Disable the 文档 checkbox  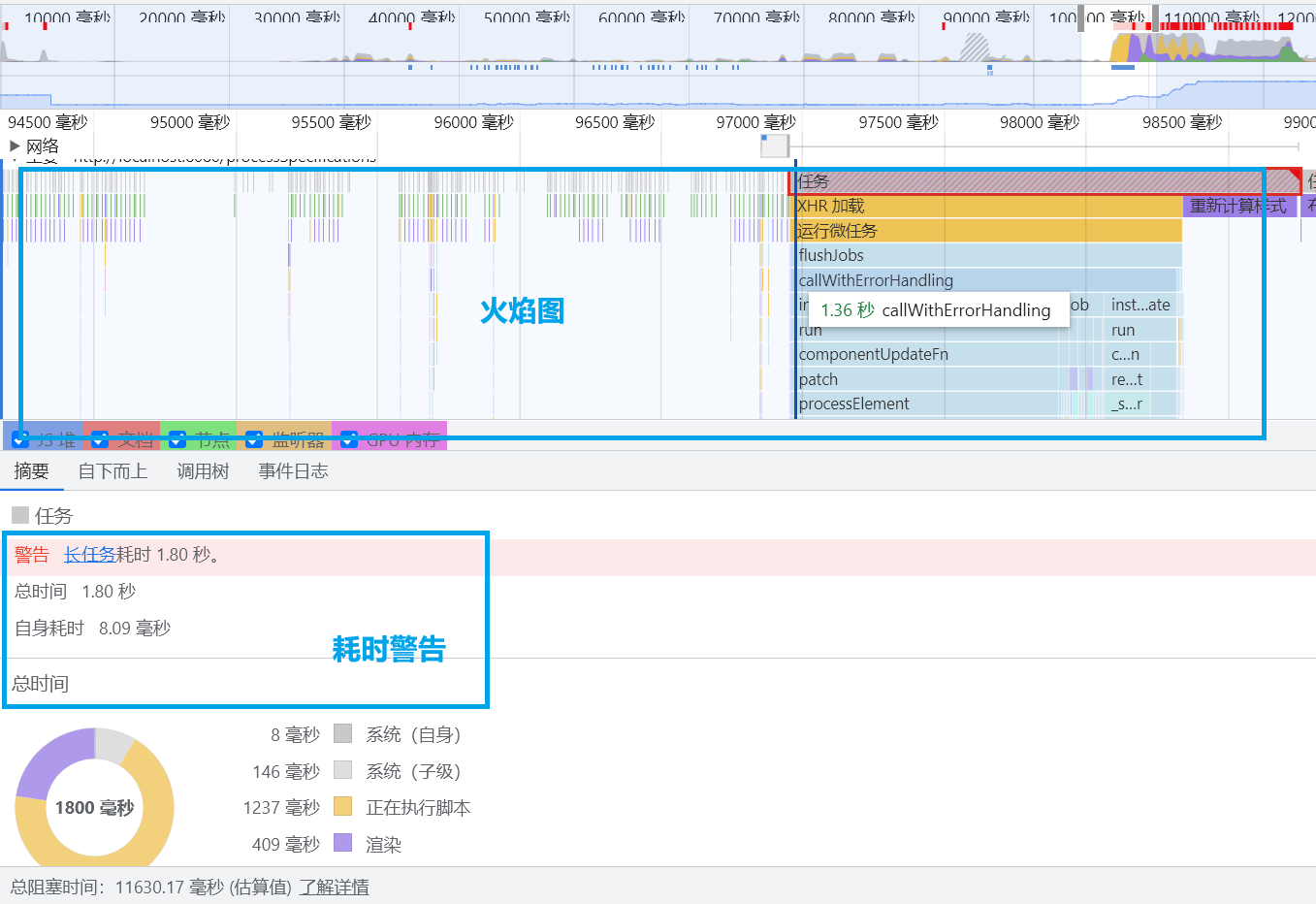tap(97, 438)
